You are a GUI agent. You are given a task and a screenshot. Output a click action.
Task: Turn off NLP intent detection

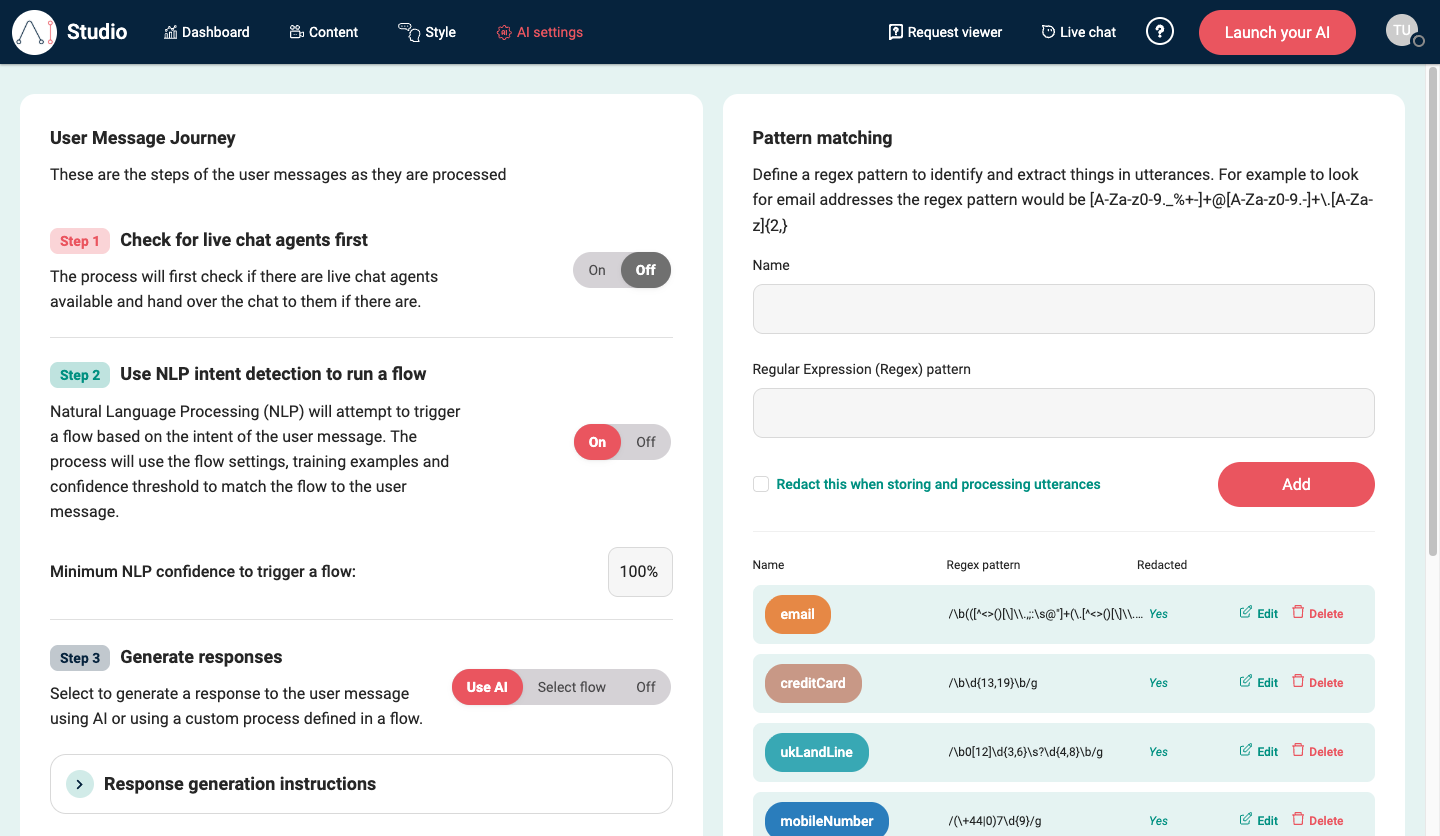(x=645, y=441)
